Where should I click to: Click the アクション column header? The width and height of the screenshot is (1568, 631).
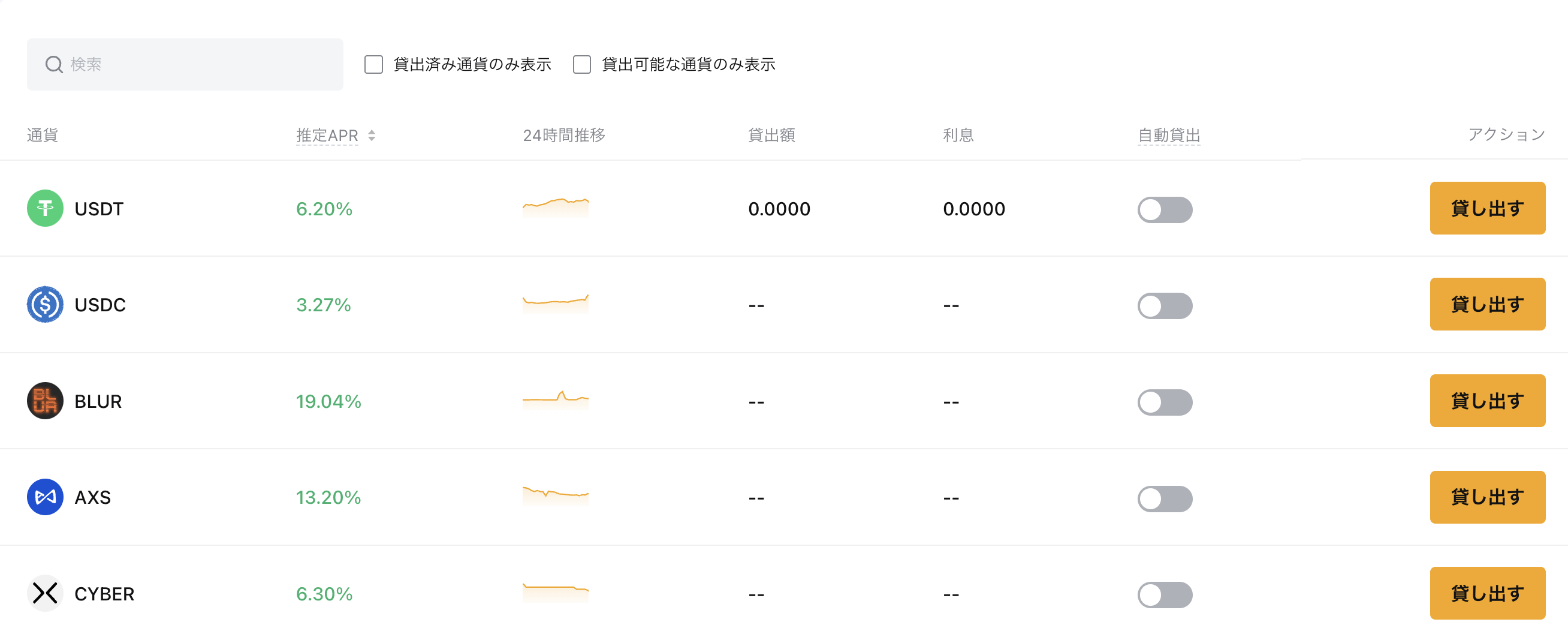point(1507,134)
